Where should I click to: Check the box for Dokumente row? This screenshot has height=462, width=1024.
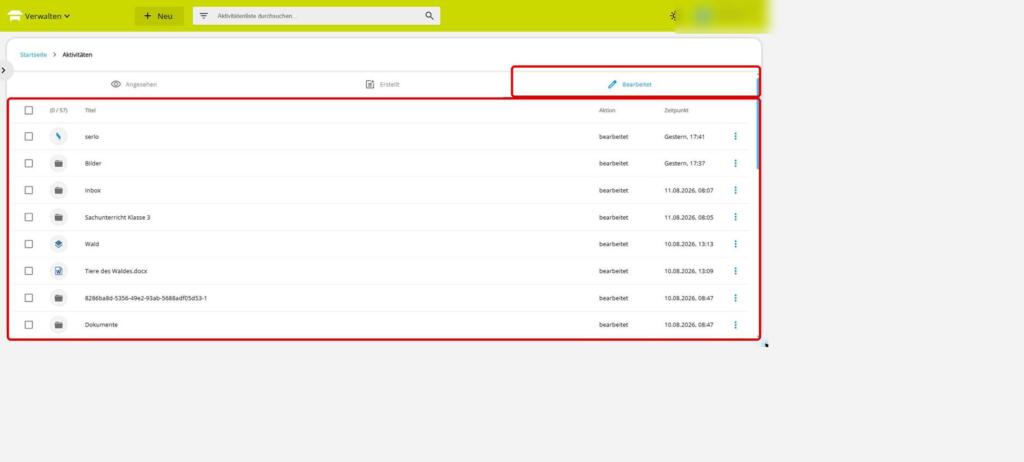pyautogui.click(x=29, y=325)
